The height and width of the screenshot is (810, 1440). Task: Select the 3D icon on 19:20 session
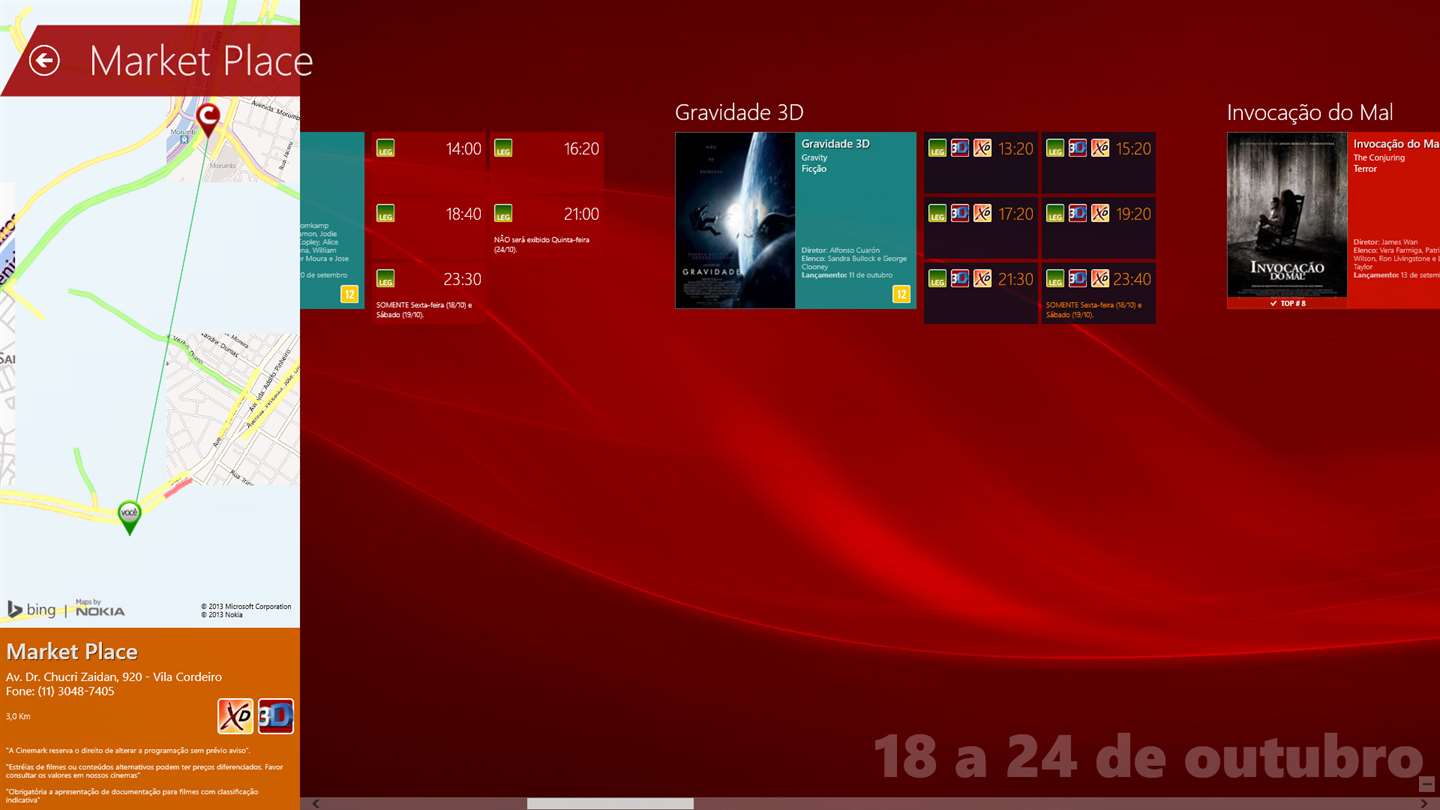click(1078, 213)
